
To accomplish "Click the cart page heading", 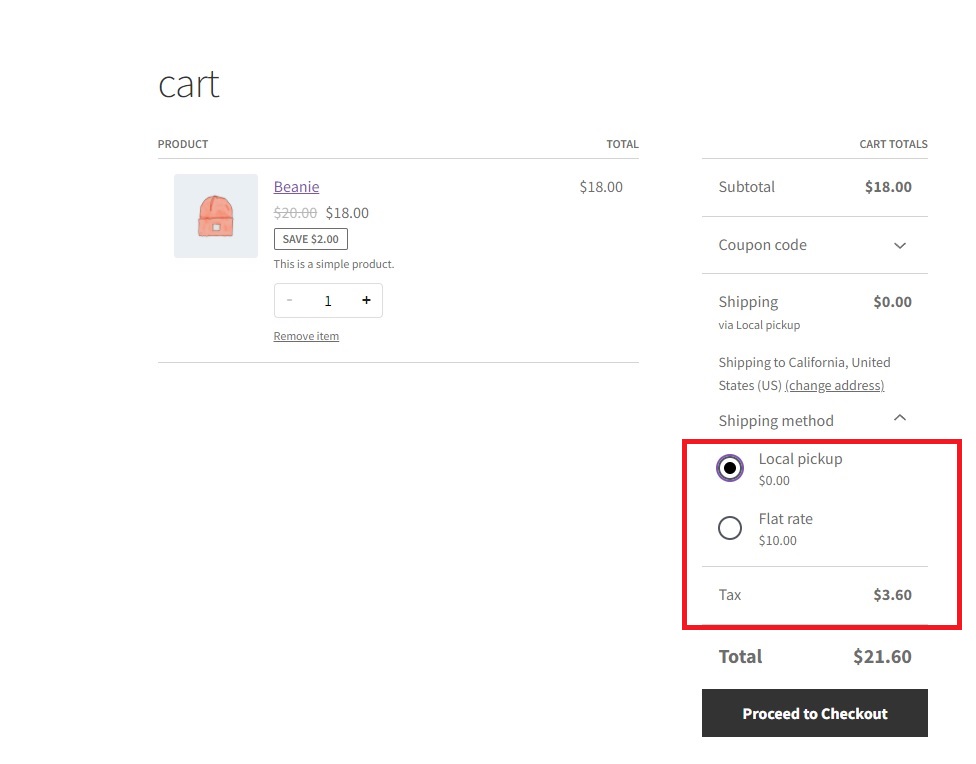I will tap(189, 84).
